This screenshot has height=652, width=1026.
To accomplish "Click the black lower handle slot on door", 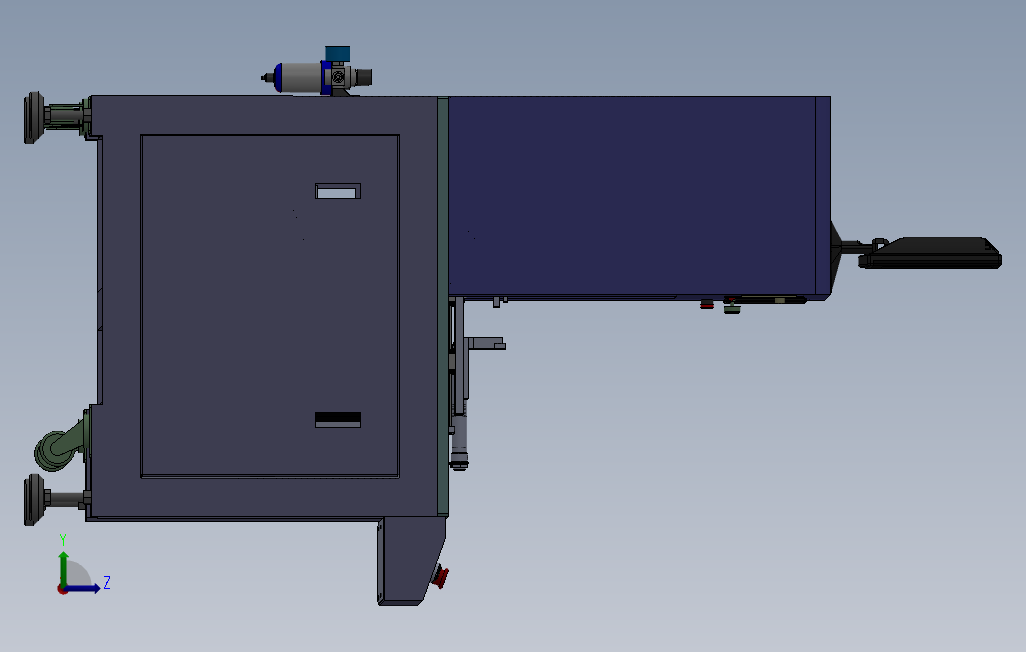I will pyautogui.click(x=338, y=419).
